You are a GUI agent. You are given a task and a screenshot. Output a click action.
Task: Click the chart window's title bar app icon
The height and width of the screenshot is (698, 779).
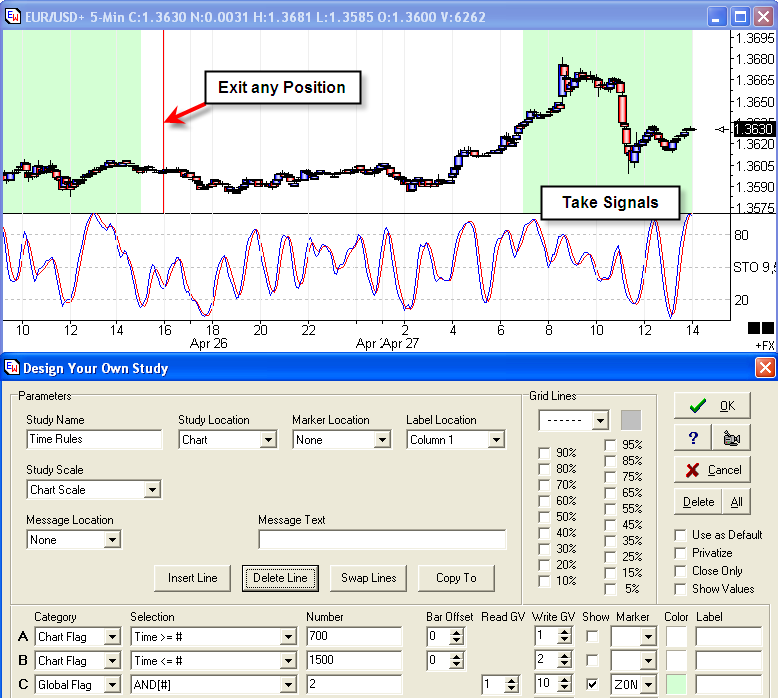(13, 16)
